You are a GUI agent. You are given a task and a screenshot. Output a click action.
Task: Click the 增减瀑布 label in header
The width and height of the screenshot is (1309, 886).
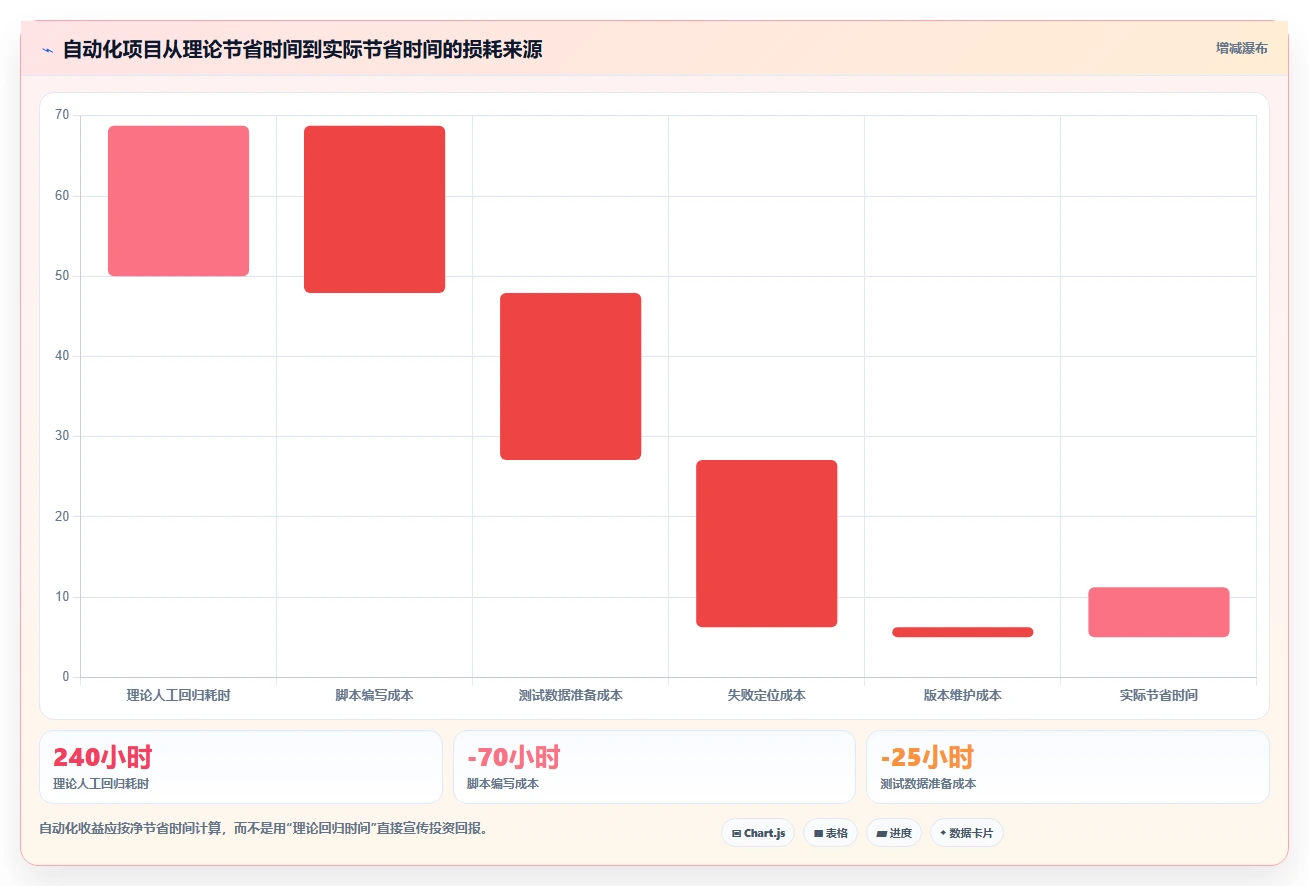(1242, 48)
